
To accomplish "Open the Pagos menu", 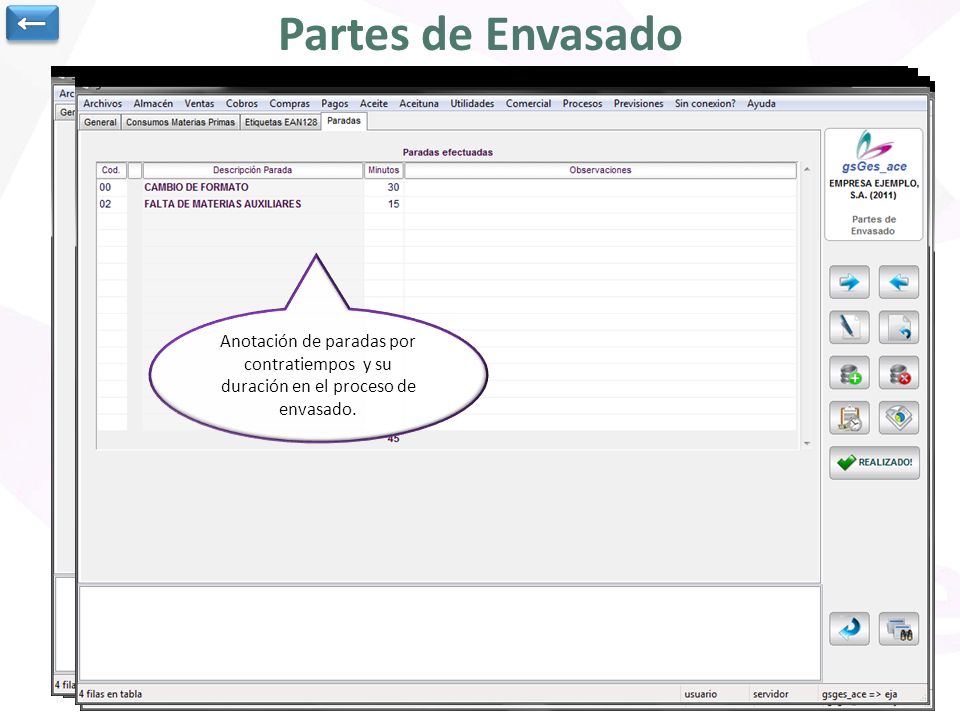I will point(334,103).
